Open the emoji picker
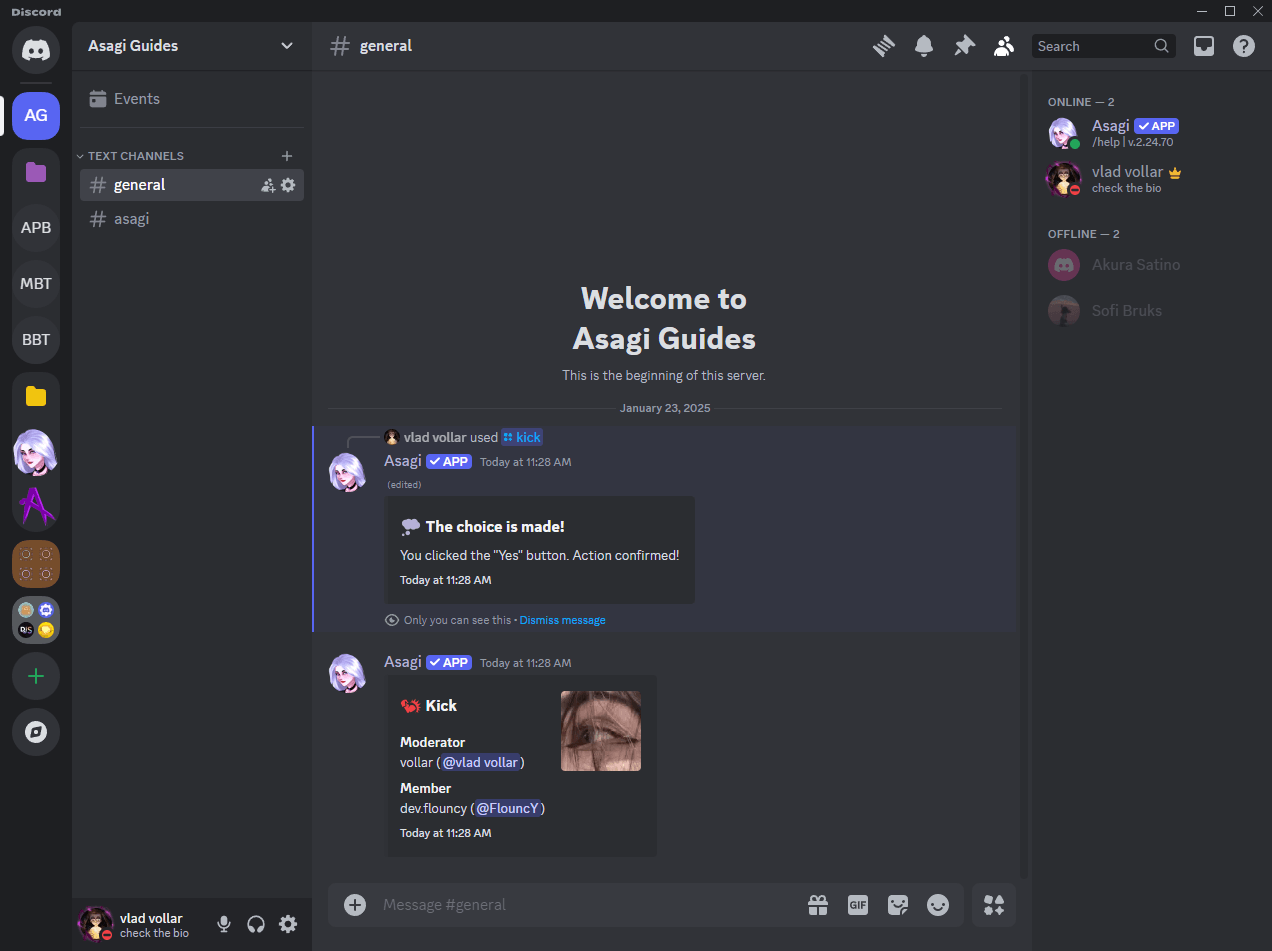Screen dimensions: 1272x951 [x=938, y=905]
